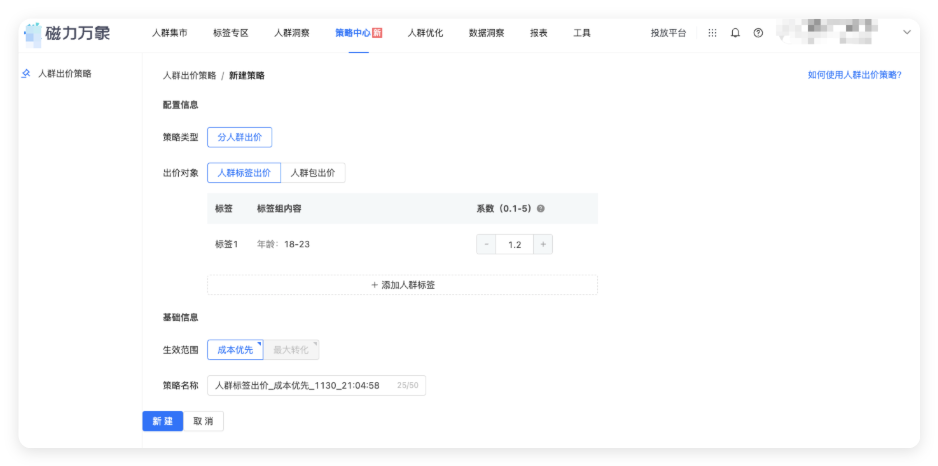Click the 标签组内容 column header
The image size is (938, 466).
coord(279,209)
